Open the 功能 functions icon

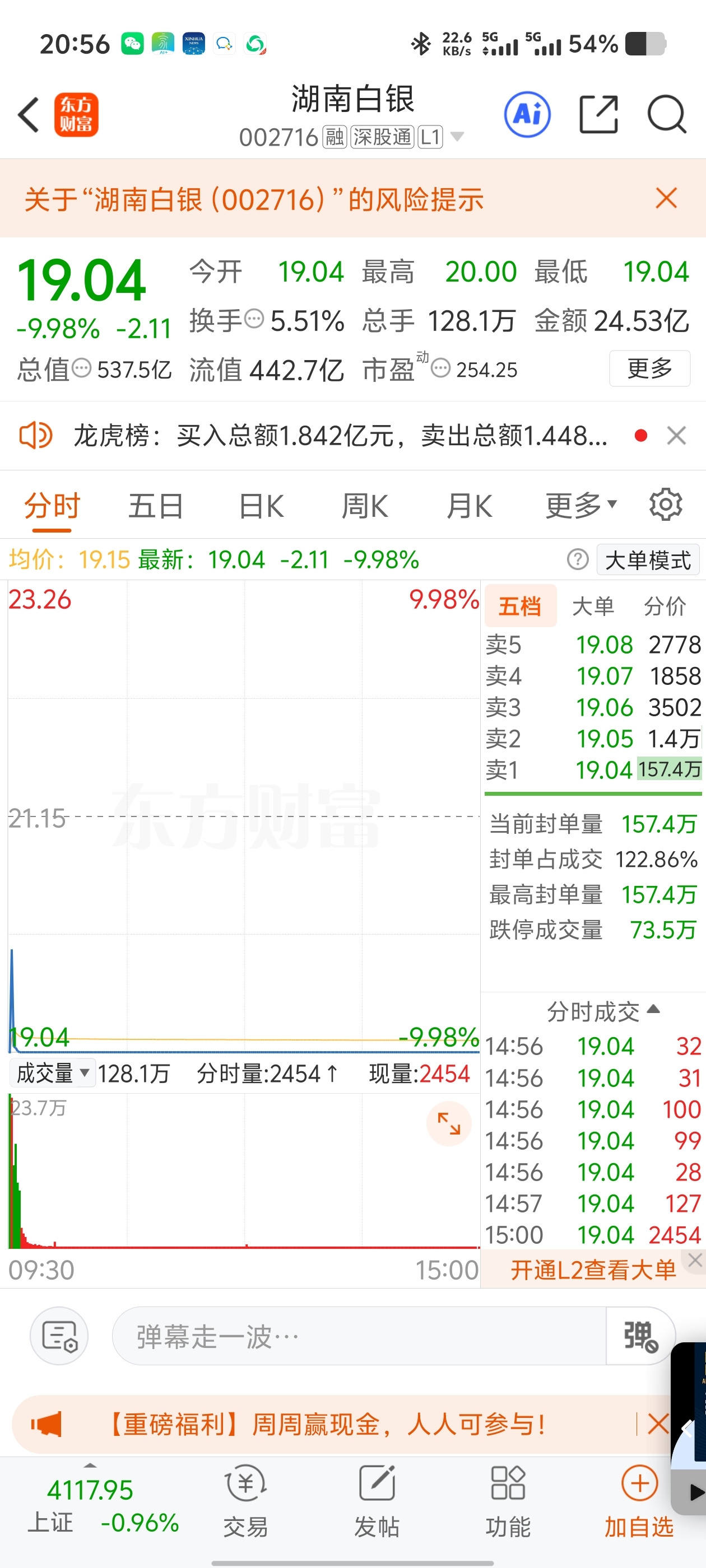coord(508,1501)
